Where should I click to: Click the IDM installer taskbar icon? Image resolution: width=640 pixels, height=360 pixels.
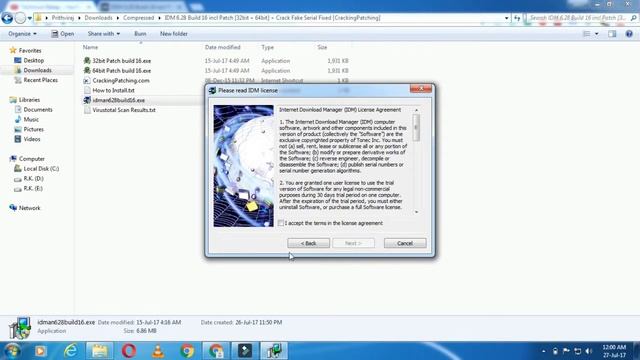[x=274, y=351]
